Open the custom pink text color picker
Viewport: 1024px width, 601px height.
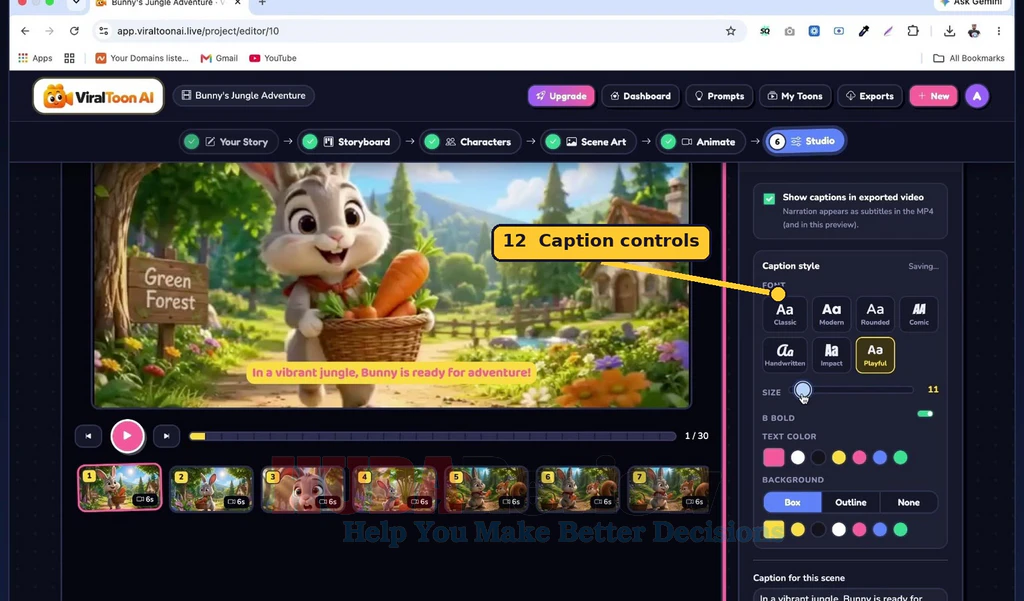(x=774, y=457)
